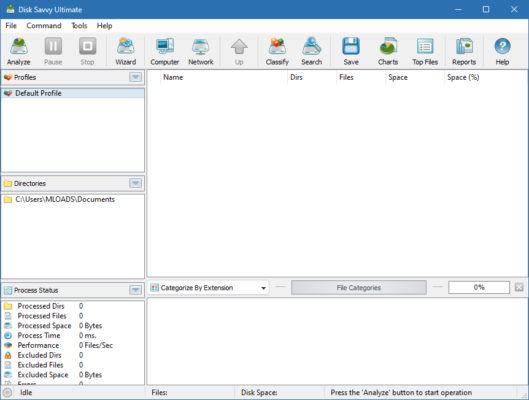The height and width of the screenshot is (400, 529).
Task: Click the Processed Space status row
Action: click(x=73, y=326)
